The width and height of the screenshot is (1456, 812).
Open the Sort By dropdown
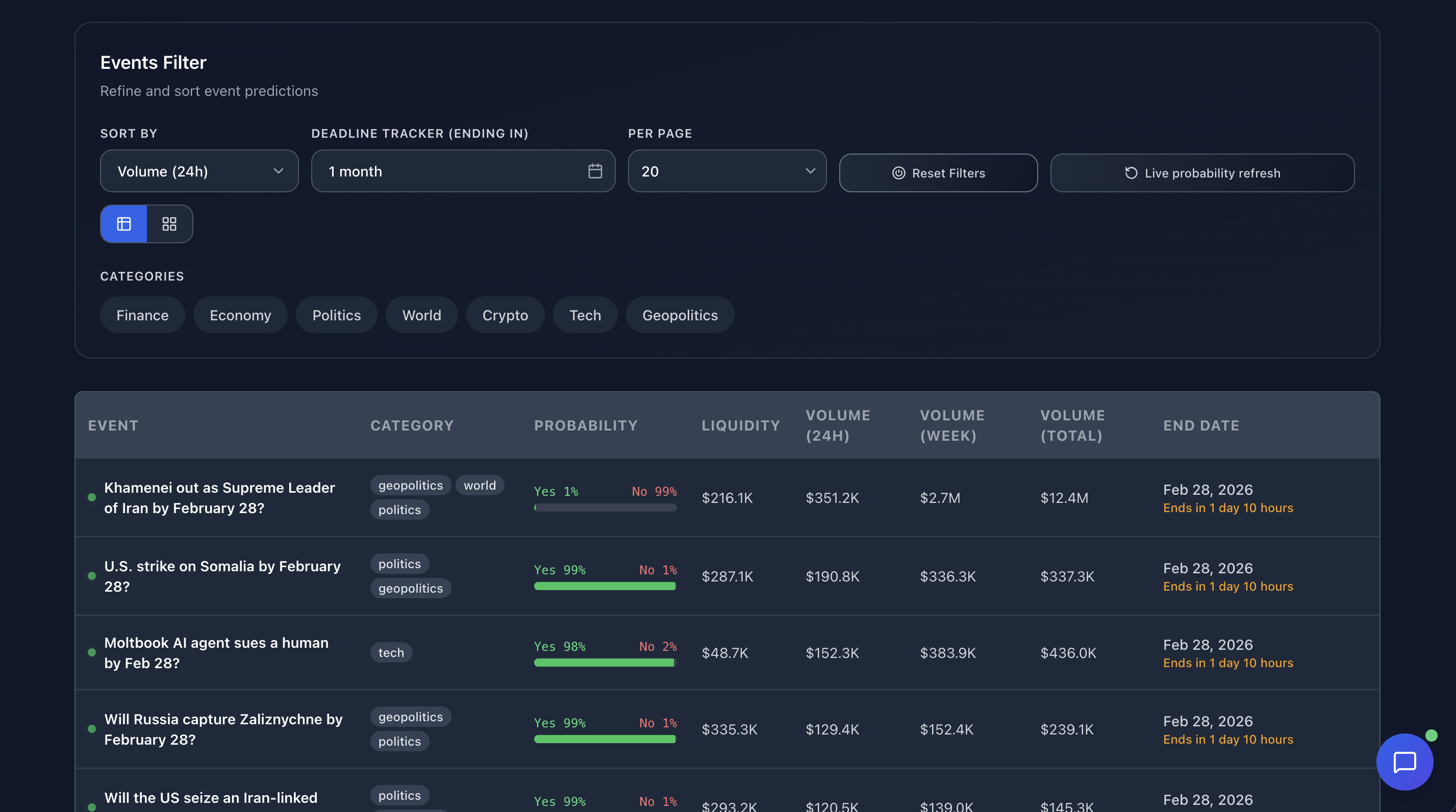(199, 171)
